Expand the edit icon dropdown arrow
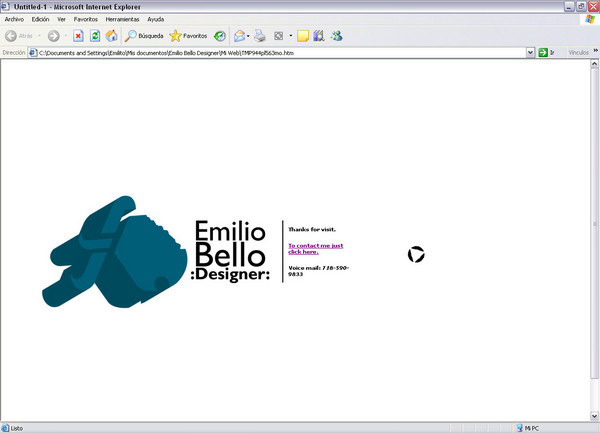This screenshot has height=433, width=600. point(291,36)
